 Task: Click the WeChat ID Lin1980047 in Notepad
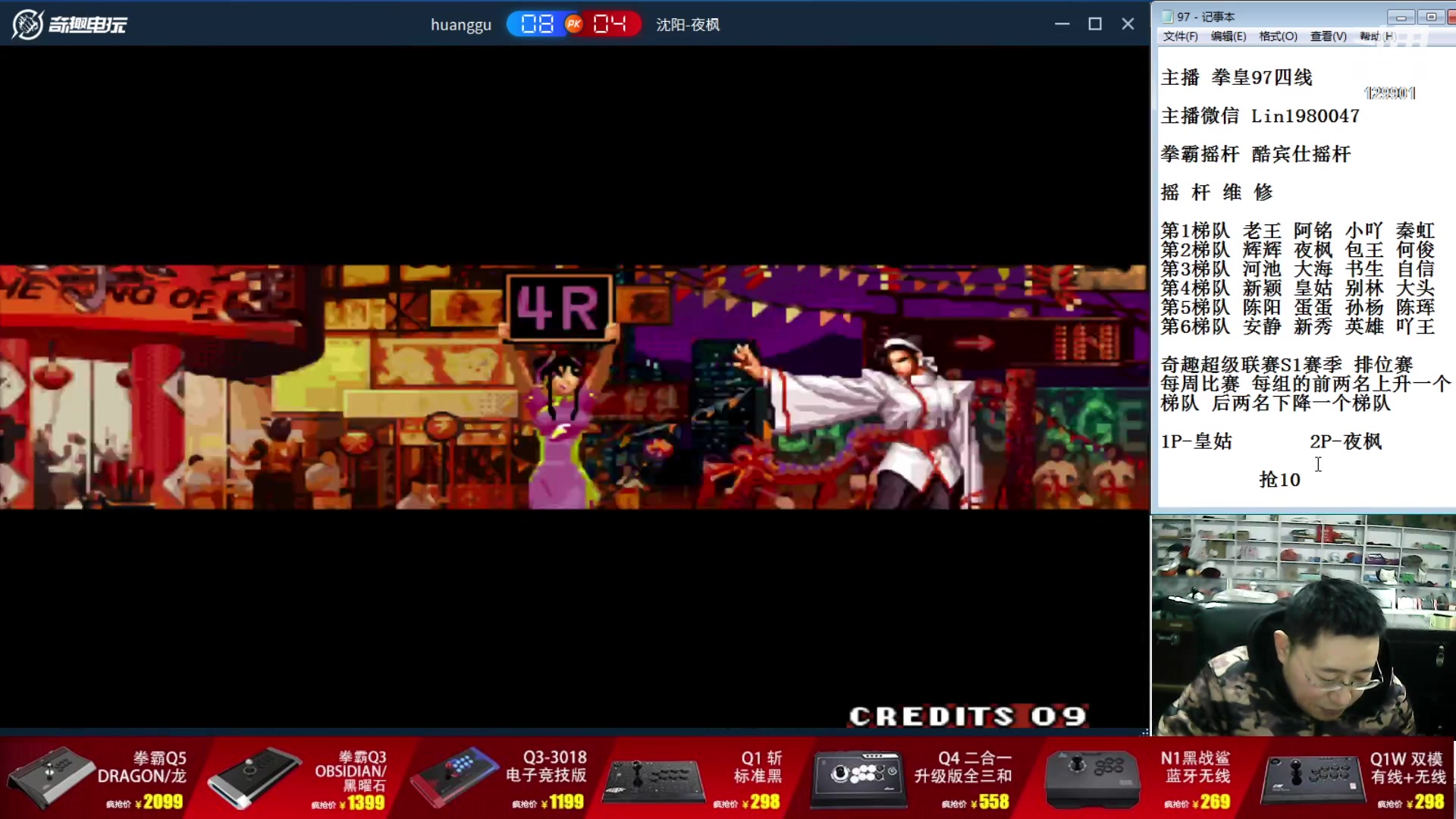(1305, 116)
